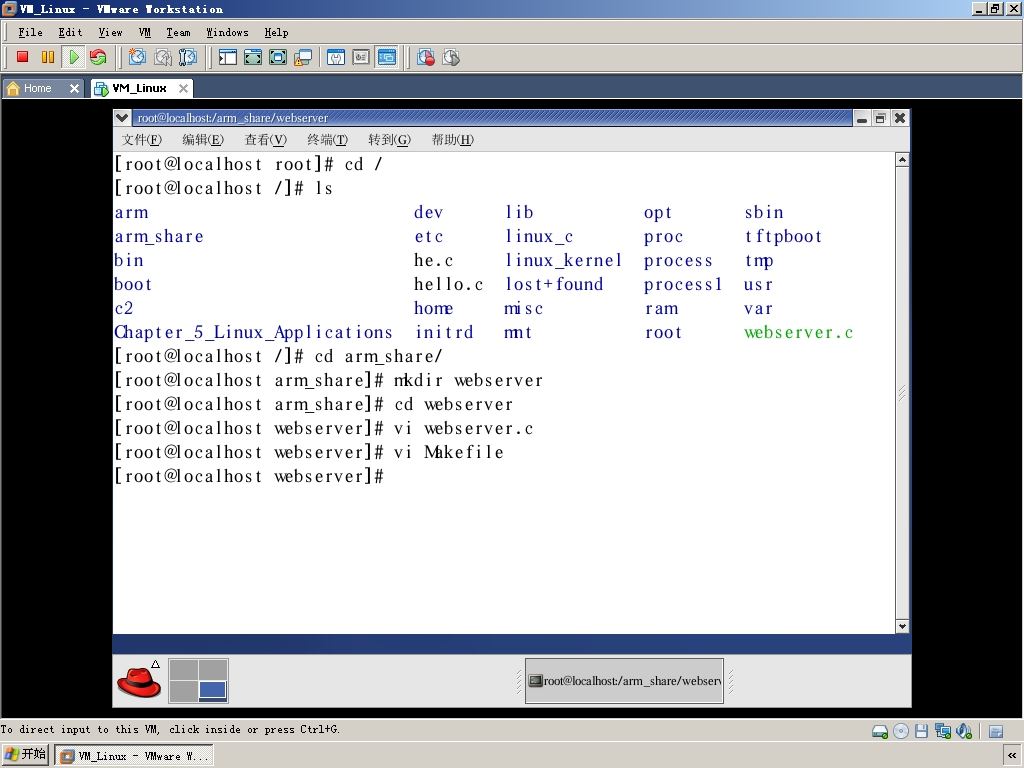This screenshot has width=1024, height=768.
Task: Open the File menu in VMware
Action: click(x=30, y=32)
